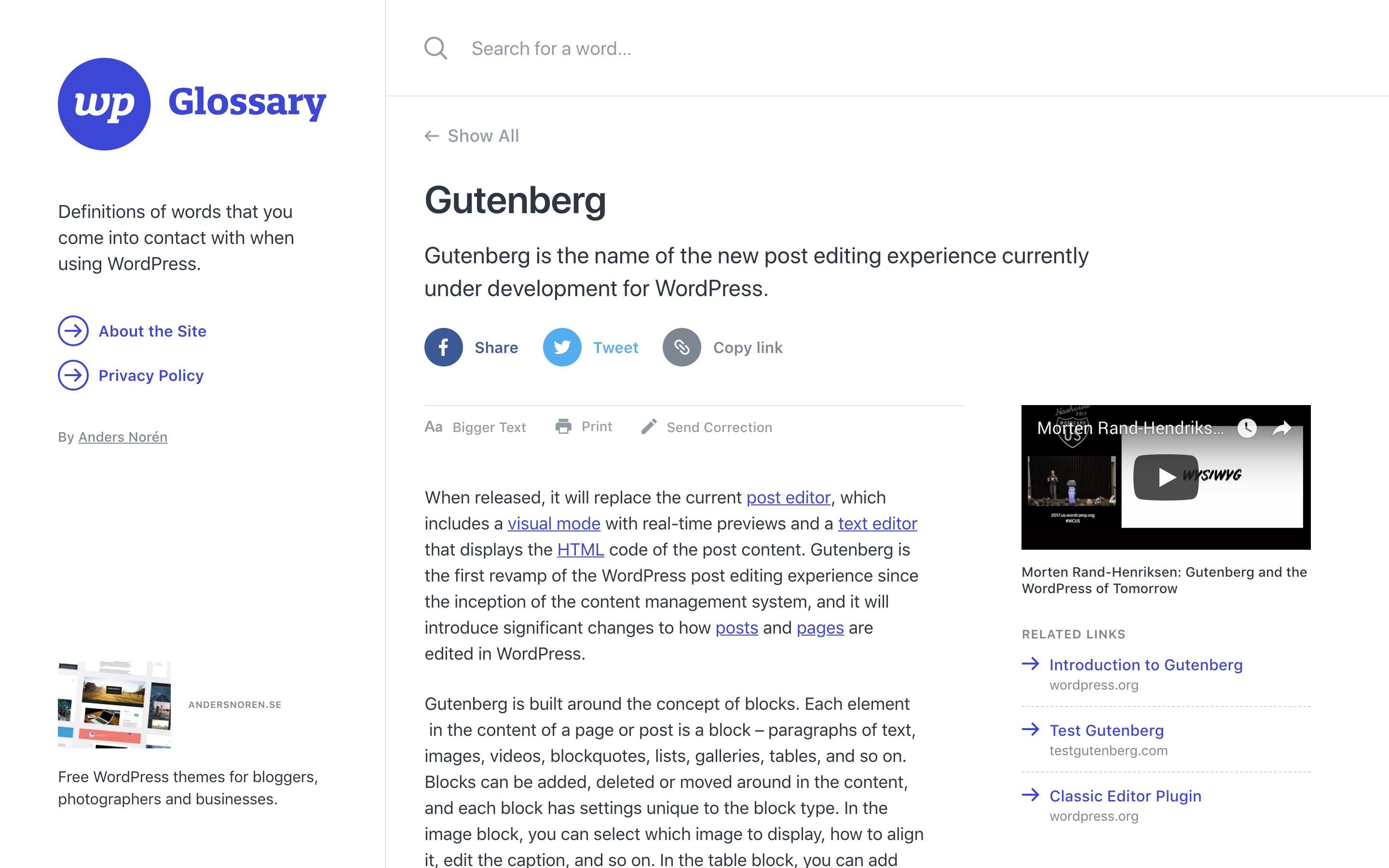Click the Facebook share icon
Viewport: 1389px width, 868px height.
[443, 347]
